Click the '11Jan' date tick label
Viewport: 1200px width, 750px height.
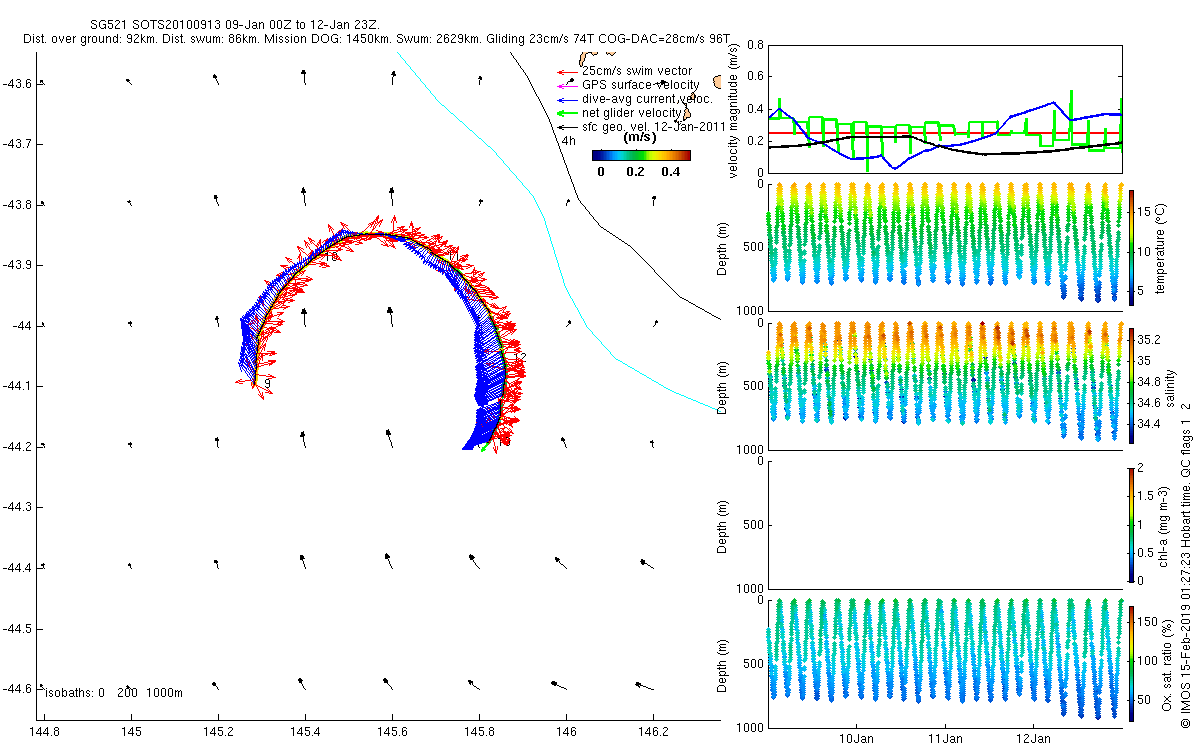point(945,739)
